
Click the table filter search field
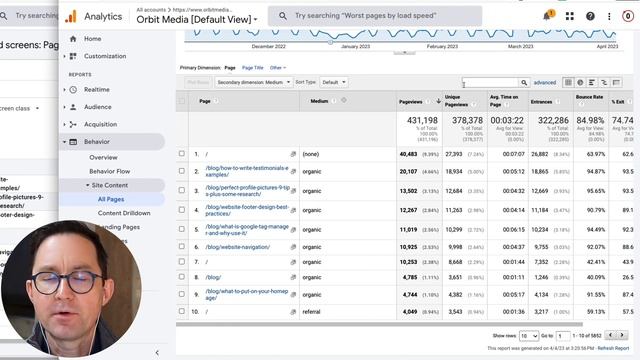coord(490,82)
